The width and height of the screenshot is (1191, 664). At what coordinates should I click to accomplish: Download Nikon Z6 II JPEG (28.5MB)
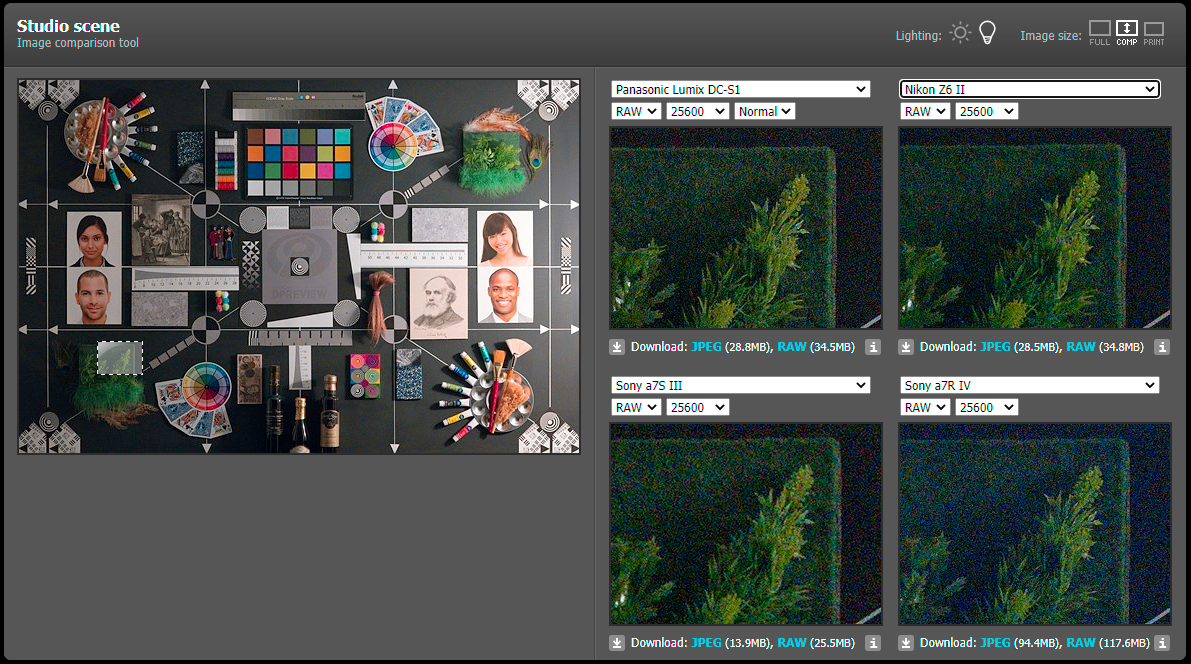coord(995,347)
